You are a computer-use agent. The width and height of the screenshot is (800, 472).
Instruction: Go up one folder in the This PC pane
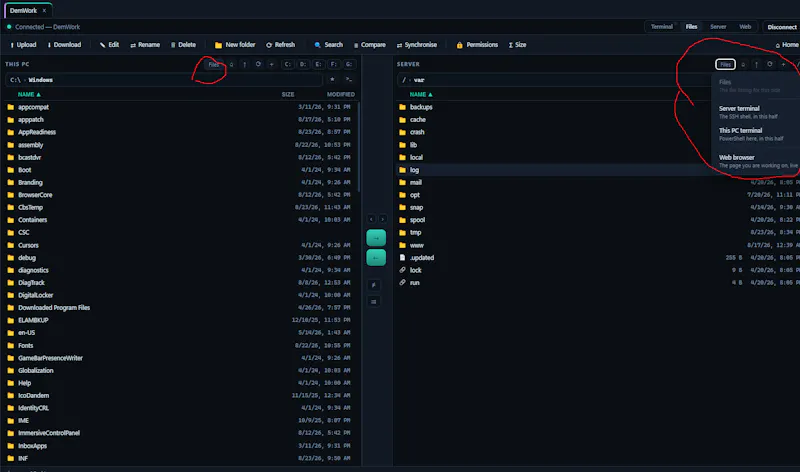click(x=245, y=64)
